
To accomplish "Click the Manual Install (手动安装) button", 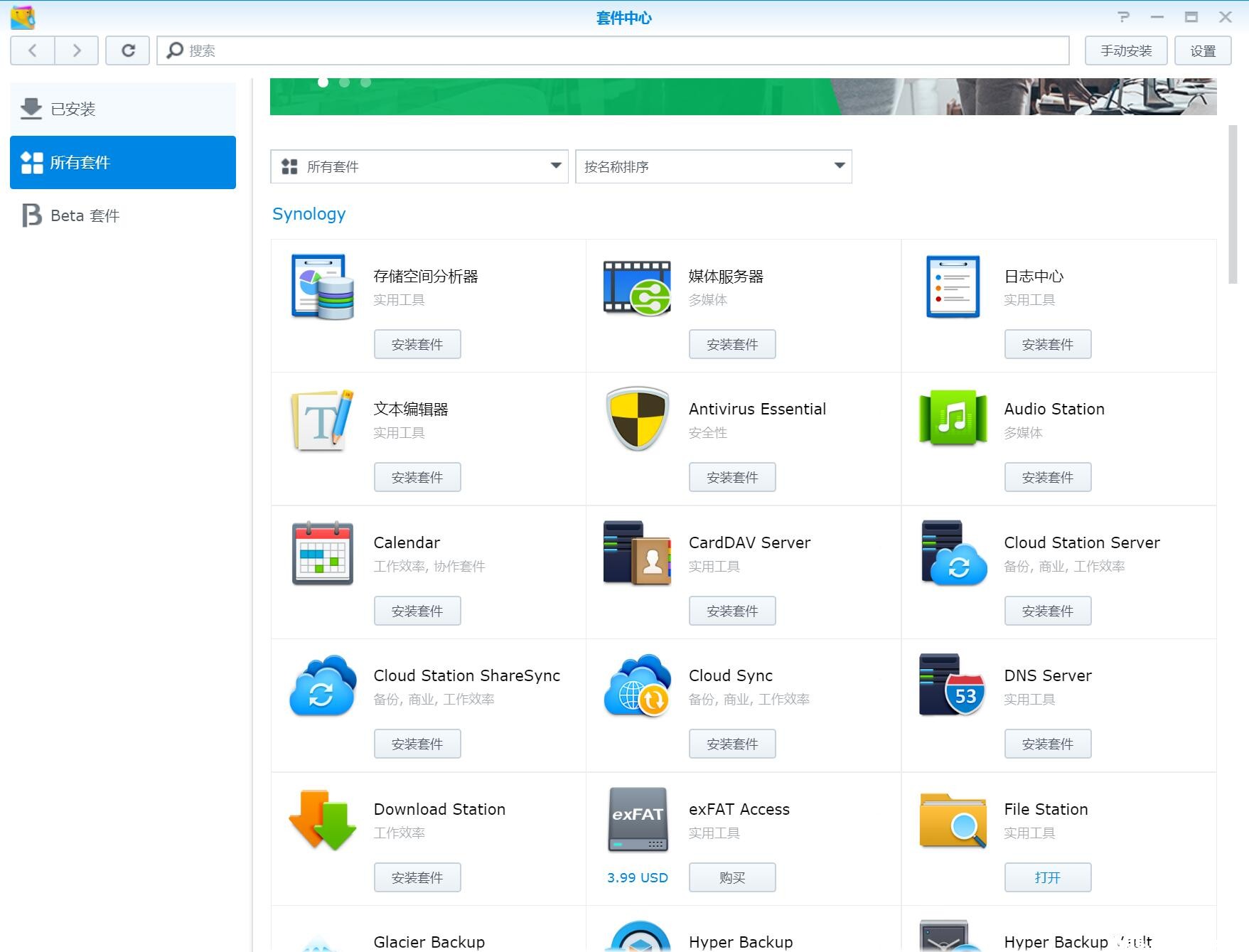I will point(1126,50).
